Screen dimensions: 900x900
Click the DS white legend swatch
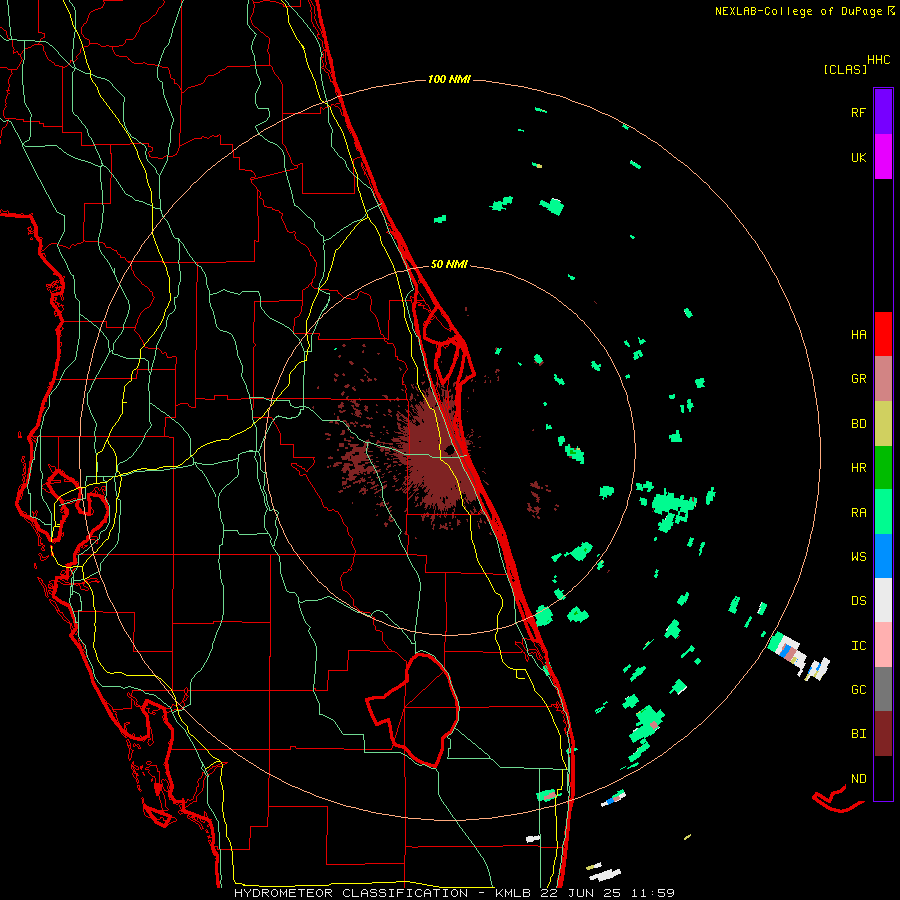coord(883,600)
